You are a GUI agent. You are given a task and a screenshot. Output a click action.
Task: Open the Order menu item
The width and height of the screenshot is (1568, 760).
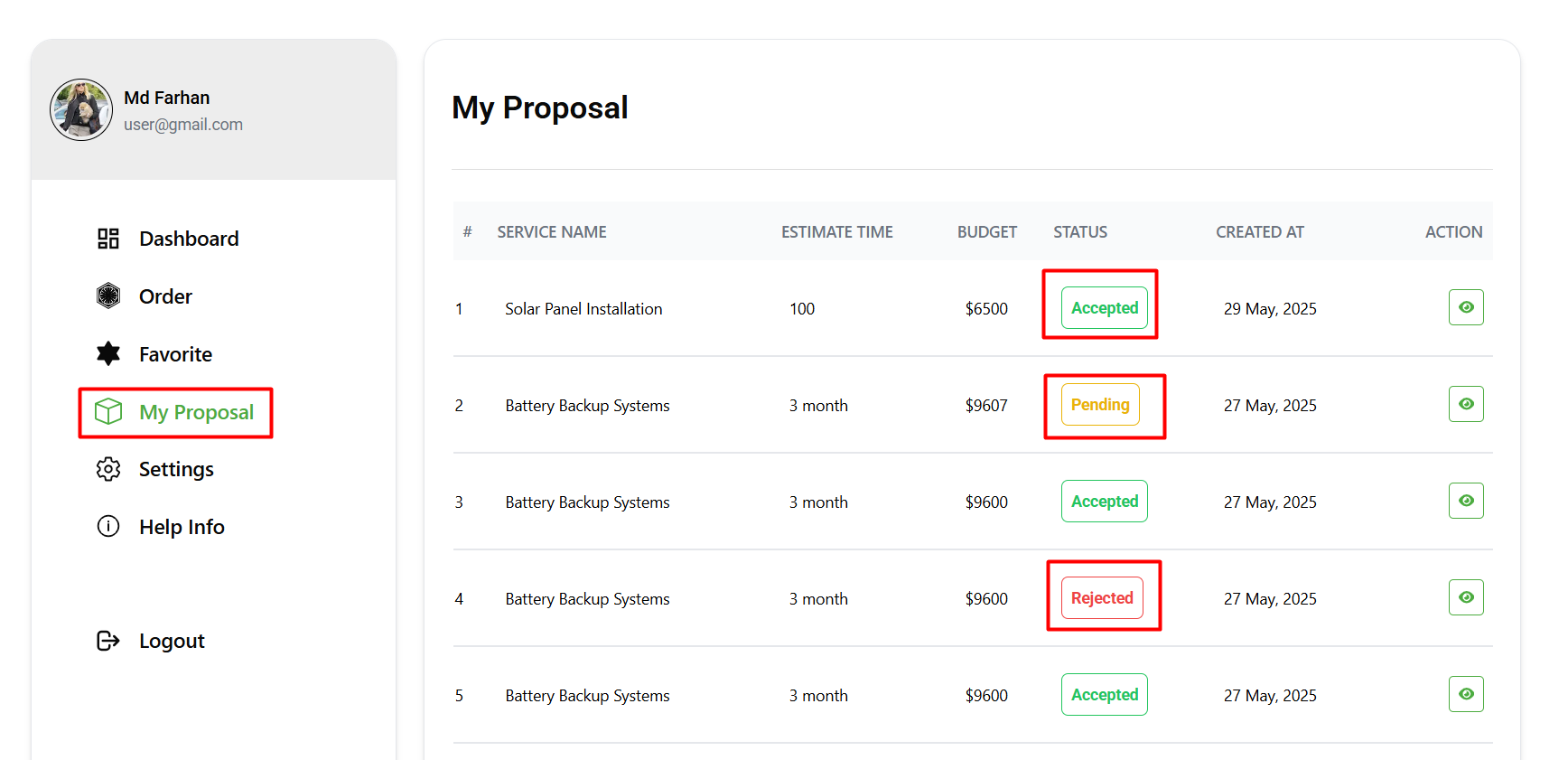point(165,296)
